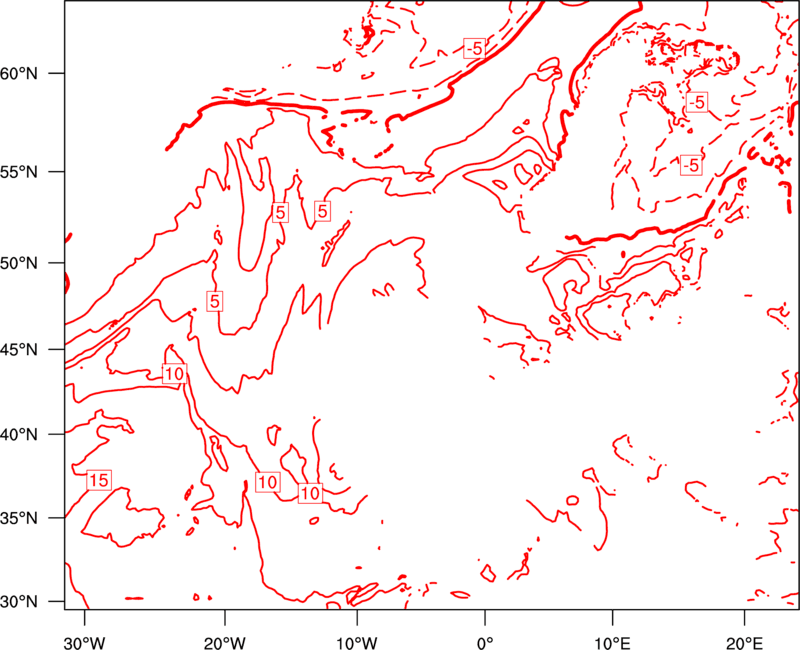Click the boxed 15 contour label
800x650 pixels.
[99, 480]
